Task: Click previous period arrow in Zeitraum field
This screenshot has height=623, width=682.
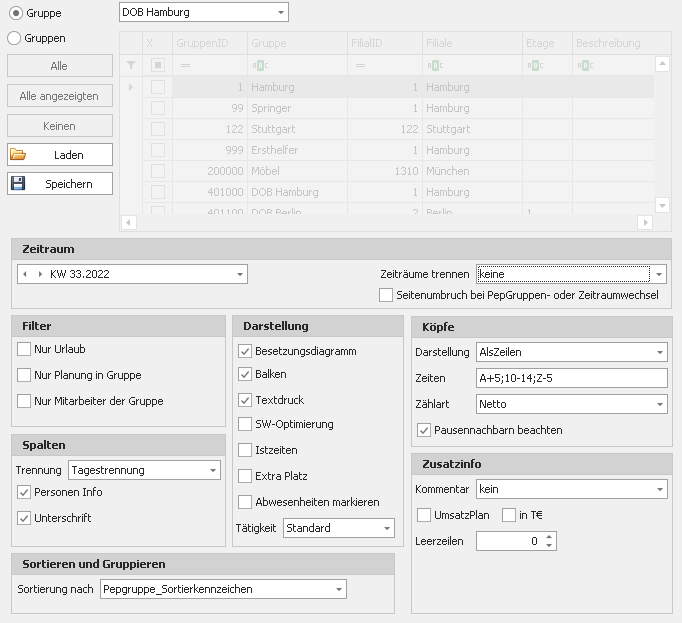Action: click(24, 274)
